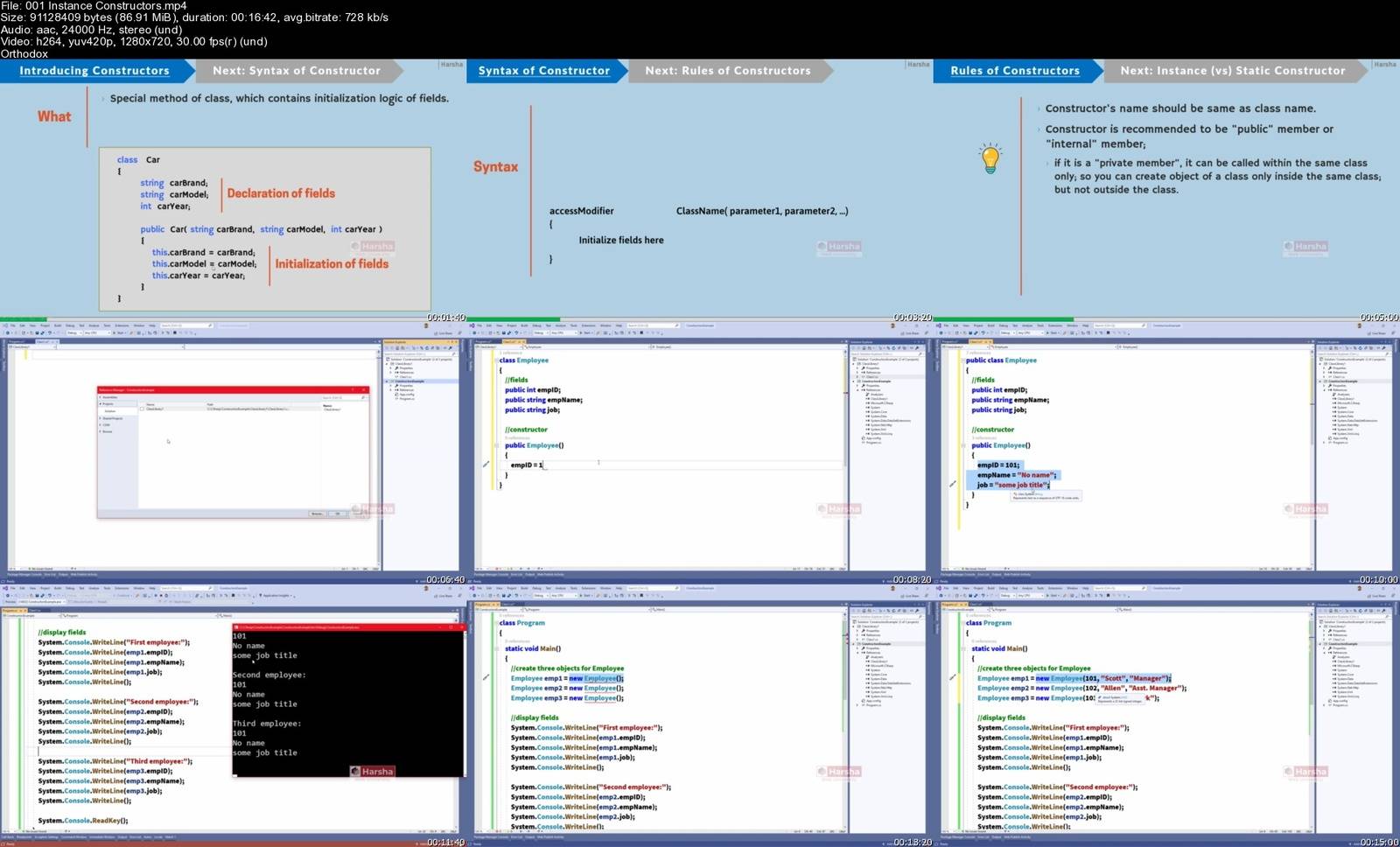Click the red dialog title bar in the 00:06:40 thumbnail
Image resolution: width=1400 pixels, height=847 pixels.
pyautogui.click(x=233, y=389)
